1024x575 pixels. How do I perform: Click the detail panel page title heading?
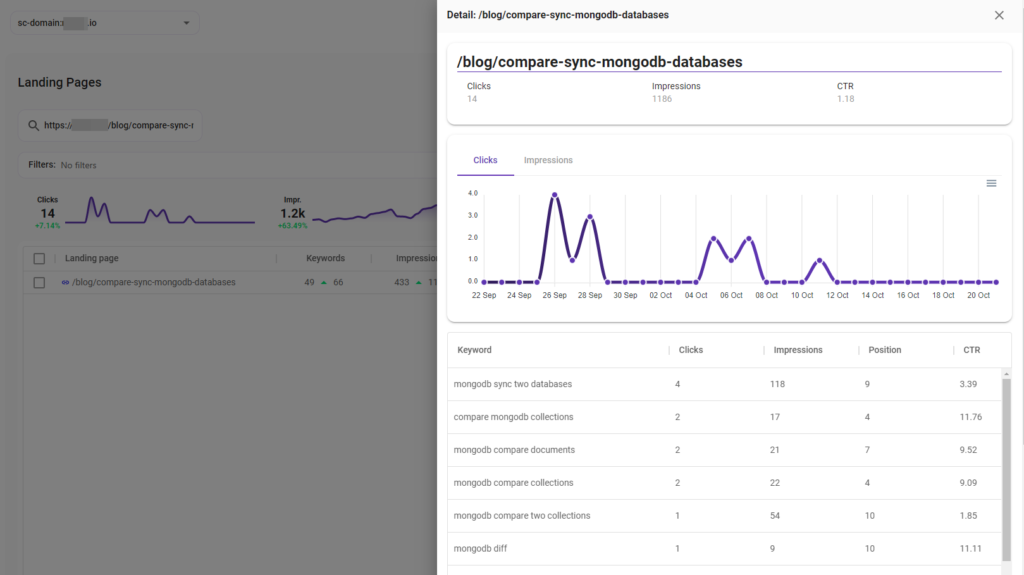pos(600,61)
